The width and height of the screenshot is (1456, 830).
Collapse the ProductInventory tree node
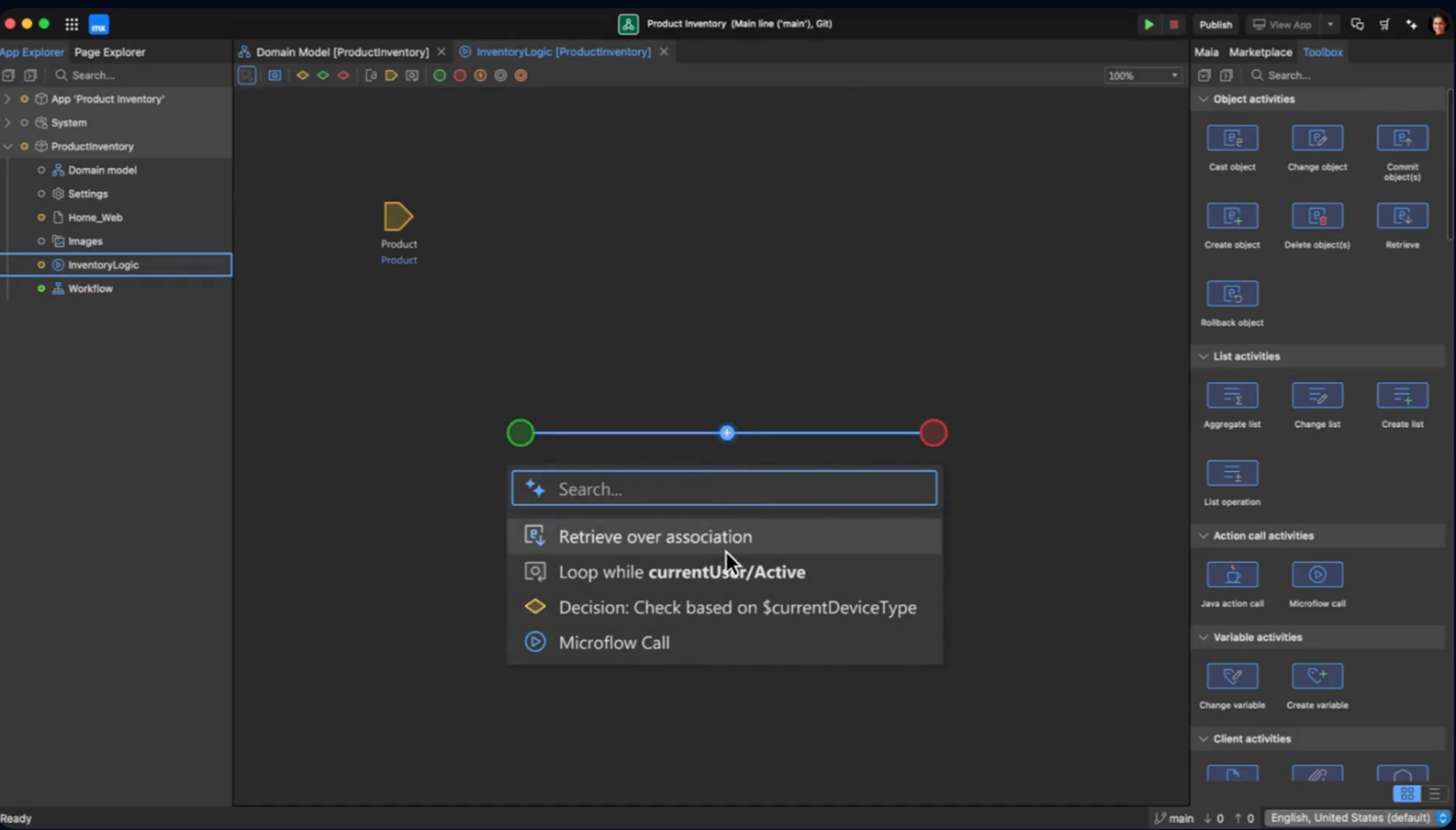(8, 146)
